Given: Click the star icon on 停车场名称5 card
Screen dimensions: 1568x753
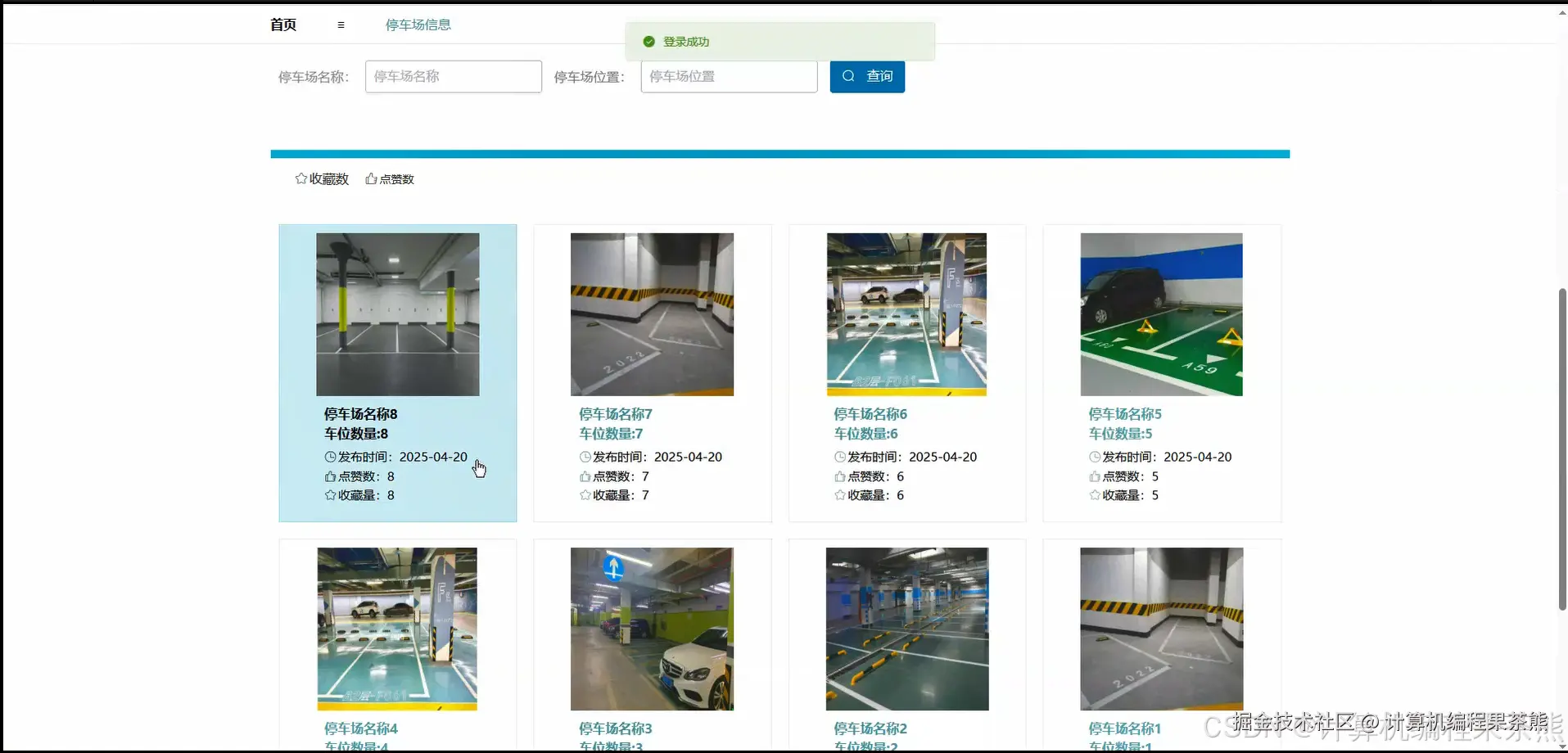Looking at the screenshot, I should [1095, 495].
